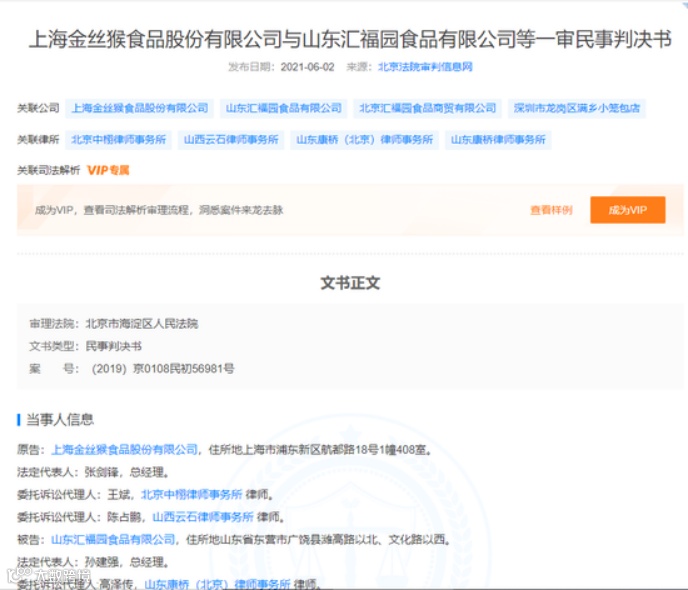This screenshot has width=688, height=590.
Task: Click the watermark logo at bottom-left corner
Action: point(48,575)
